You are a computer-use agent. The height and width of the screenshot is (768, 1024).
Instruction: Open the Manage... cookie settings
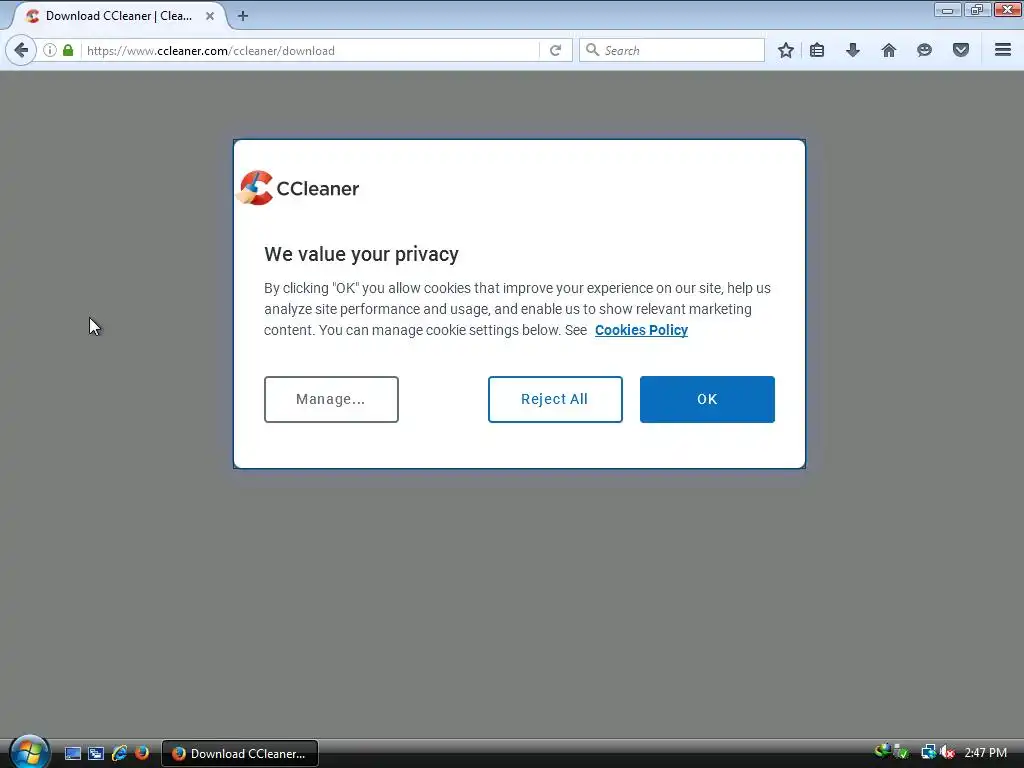click(331, 399)
